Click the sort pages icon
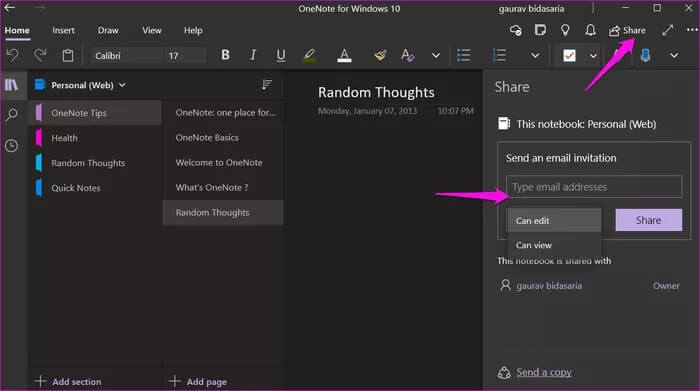The width and height of the screenshot is (700, 391). pos(267,84)
